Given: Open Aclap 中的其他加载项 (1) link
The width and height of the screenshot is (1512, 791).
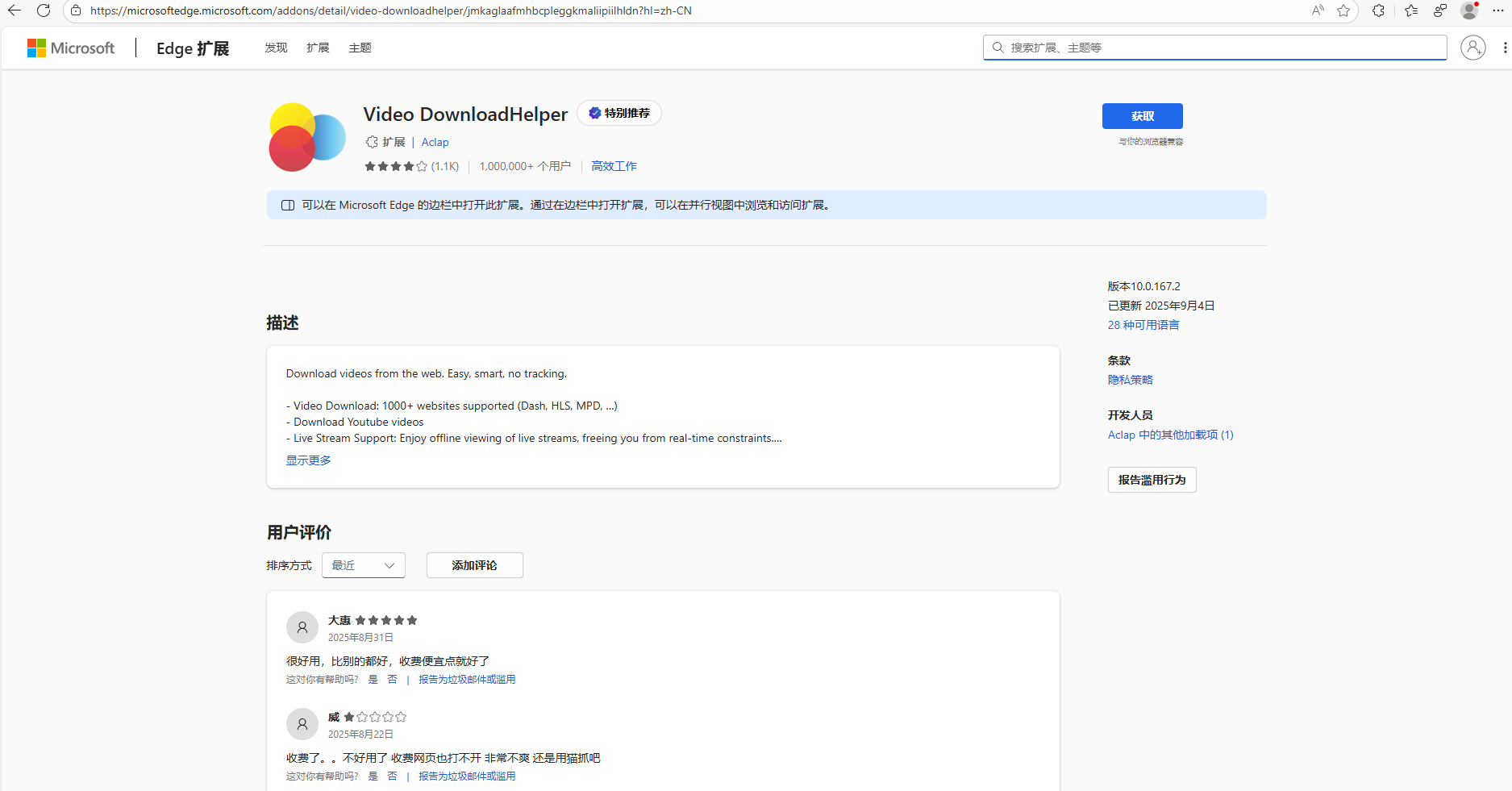Looking at the screenshot, I should (1170, 435).
